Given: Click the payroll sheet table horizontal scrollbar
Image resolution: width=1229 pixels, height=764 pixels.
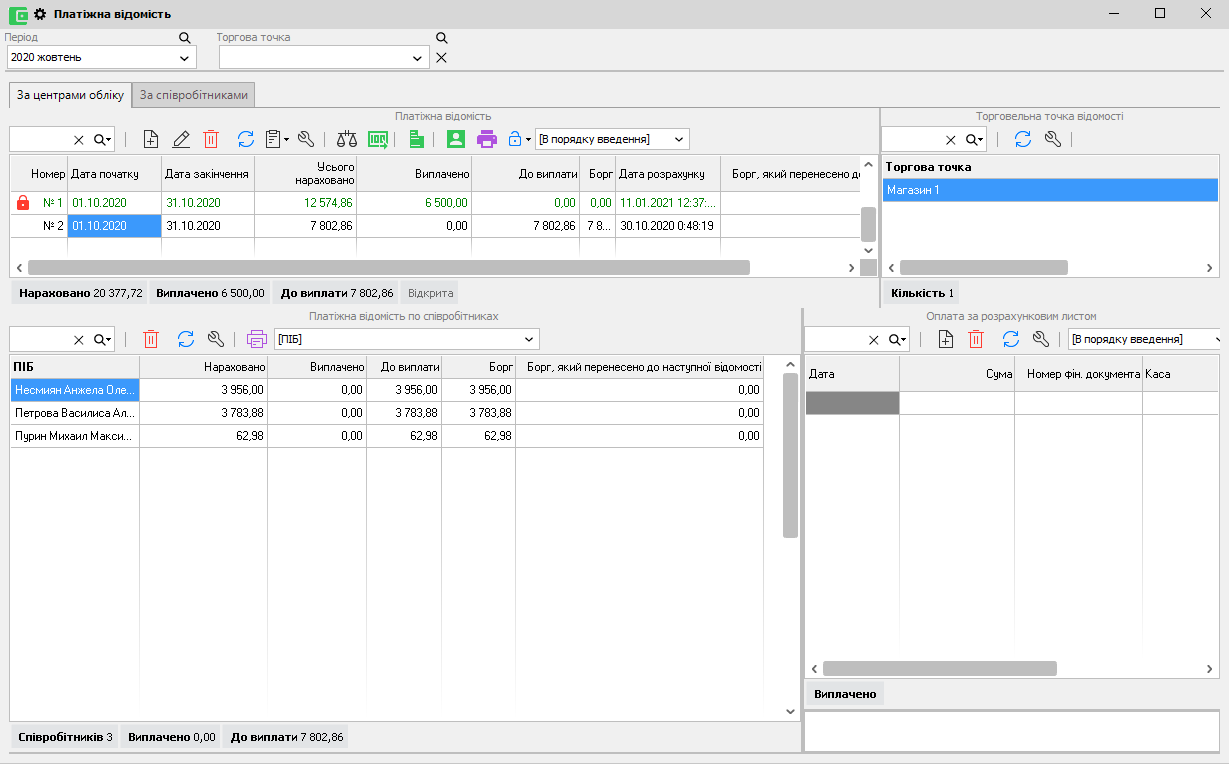Looking at the screenshot, I should pyautogui.click(x=388, y=268).
